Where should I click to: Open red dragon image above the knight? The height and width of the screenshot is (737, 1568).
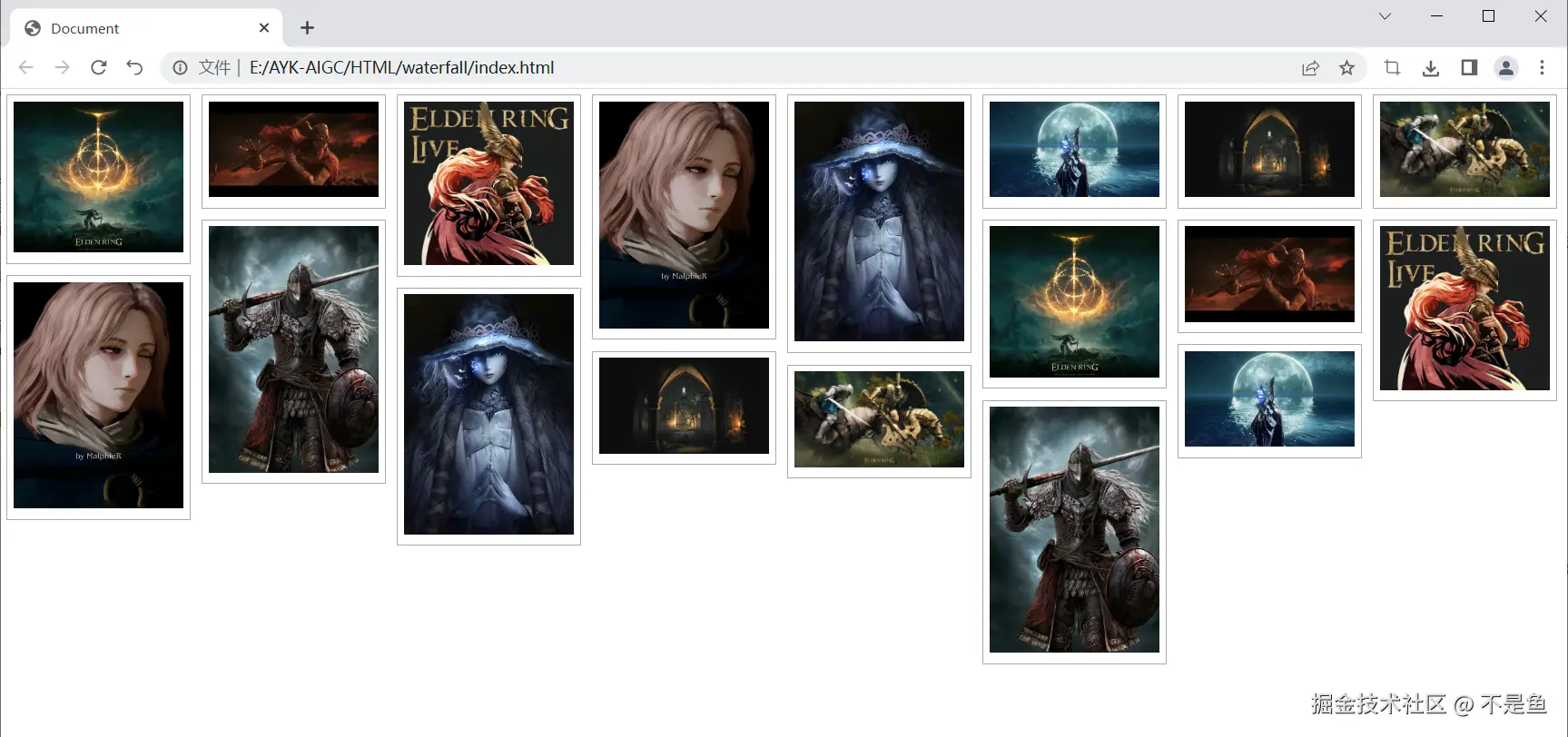(x=293, y=149)
